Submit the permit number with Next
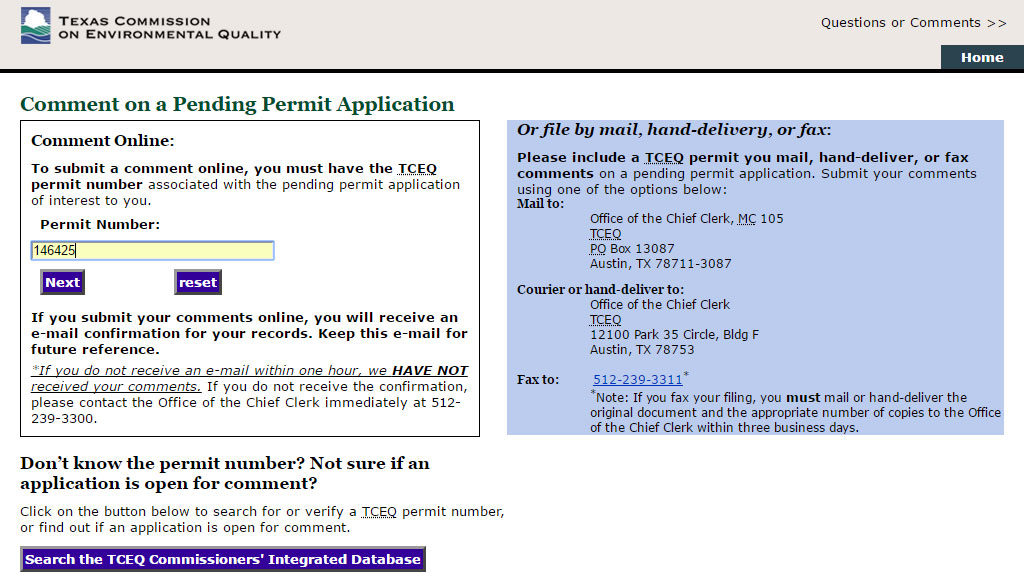 63,282
